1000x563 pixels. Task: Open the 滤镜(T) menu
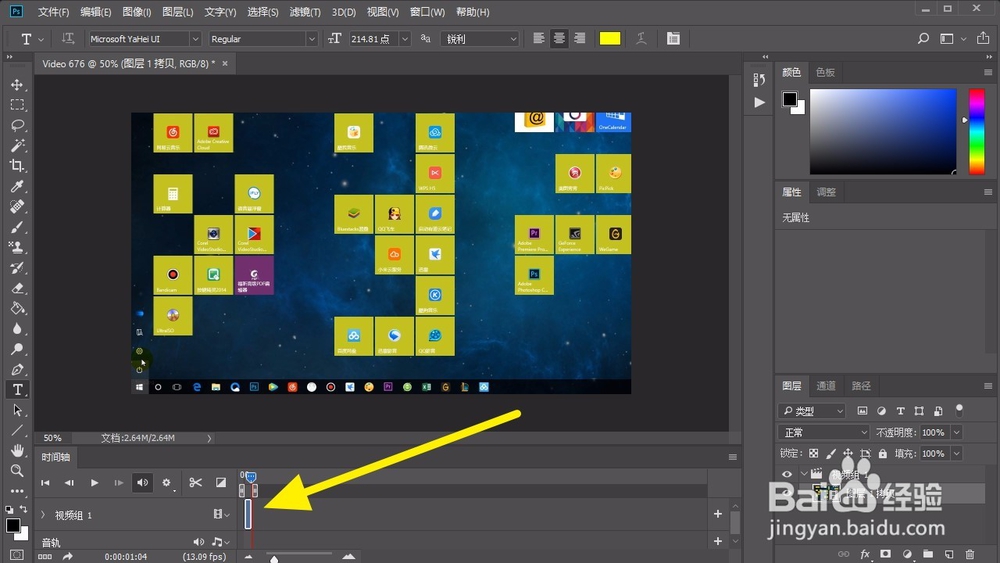click(x=303, y=12)
